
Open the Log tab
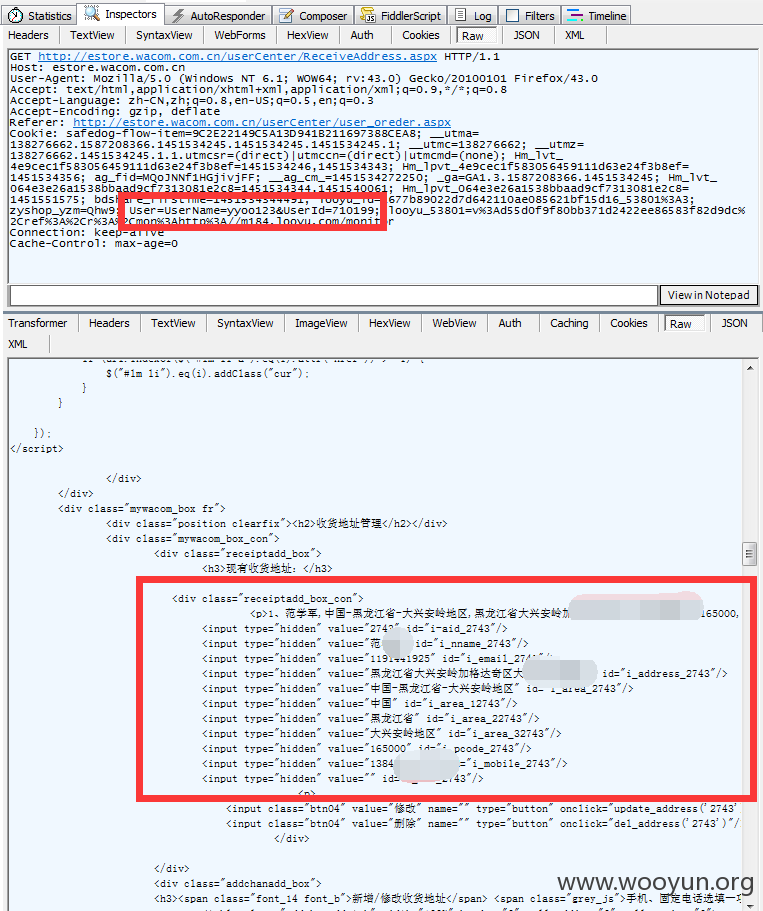pos(474,16)
